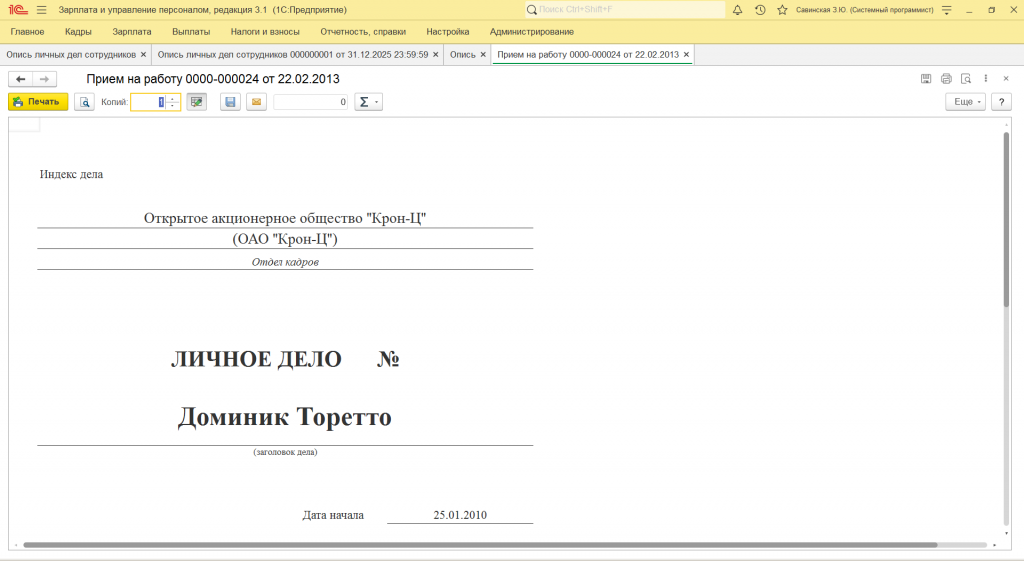1024x561 pixels.
Task: Open the three dots more actions menu
Action: point(986,79)
